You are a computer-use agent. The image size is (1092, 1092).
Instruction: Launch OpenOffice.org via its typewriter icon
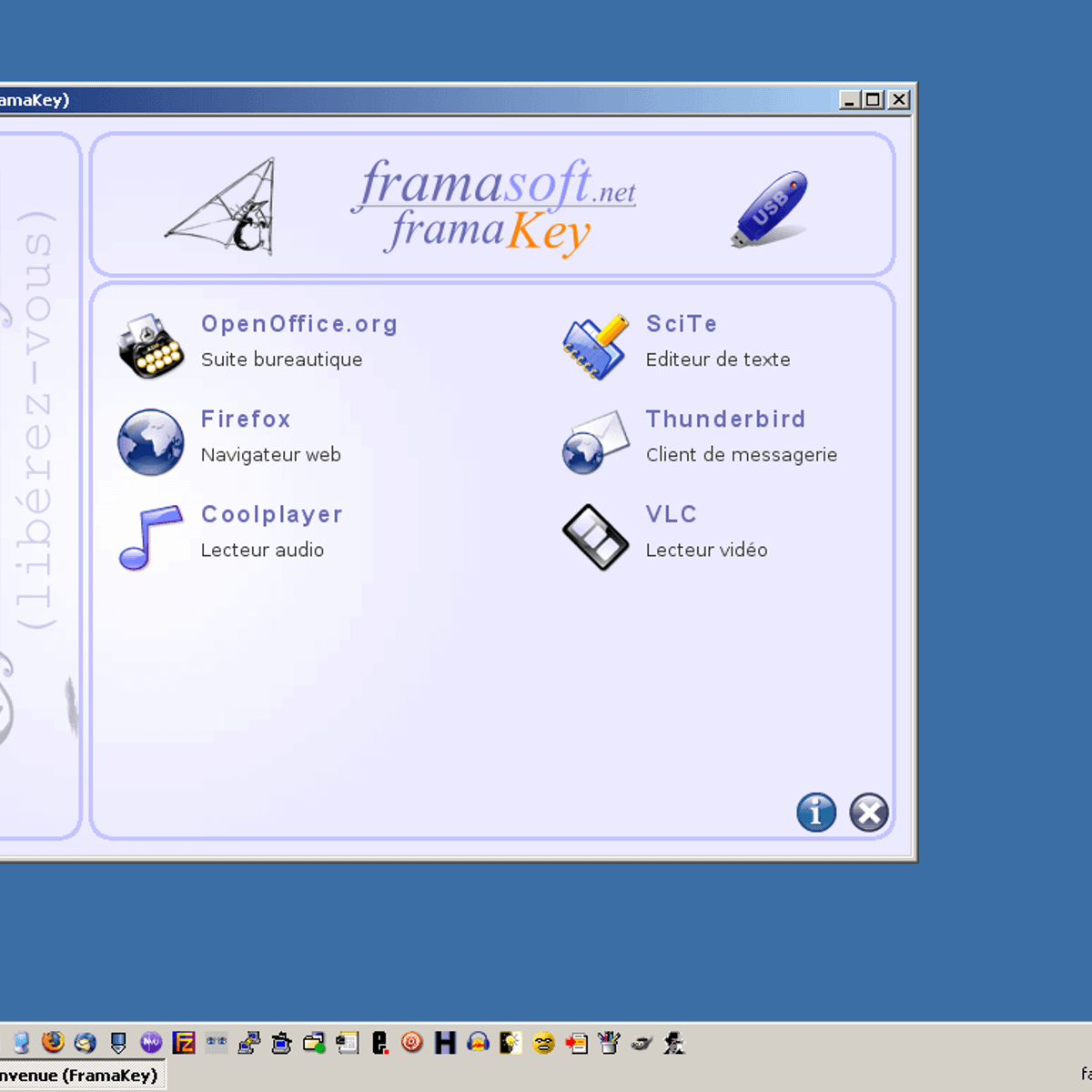pos(151,346)
